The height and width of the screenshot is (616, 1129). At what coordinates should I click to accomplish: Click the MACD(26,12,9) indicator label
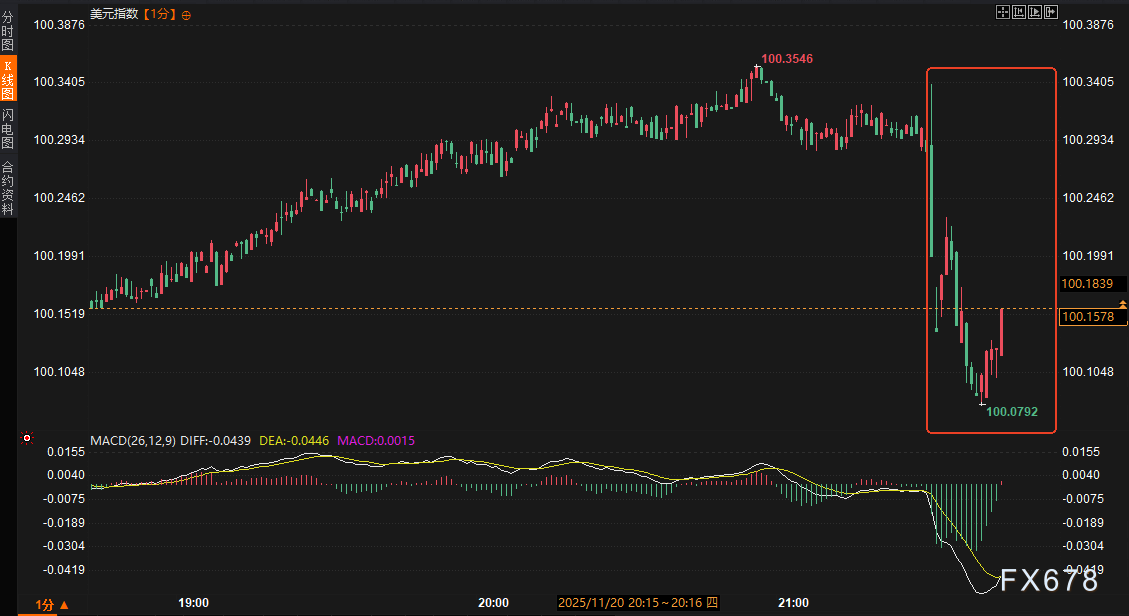point(132,440)
